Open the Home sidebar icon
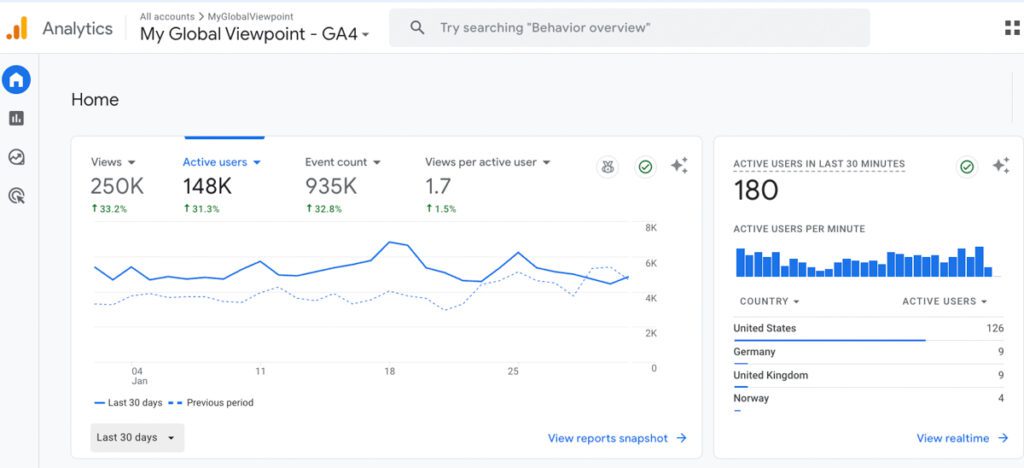1024x468 pixels. click(x=16, y=80)
